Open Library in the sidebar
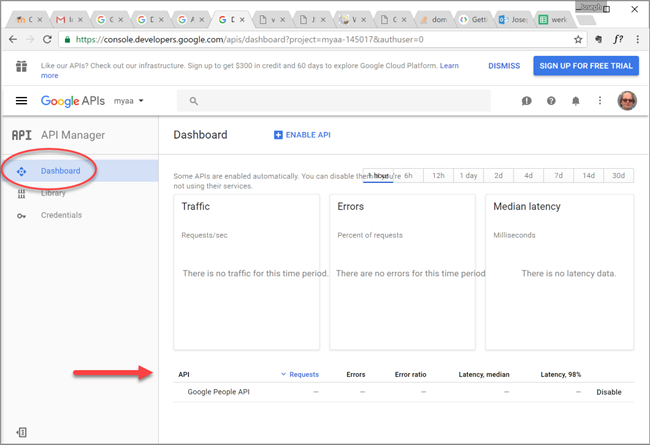The image size is (650, 445). click(x=53, y=193)
